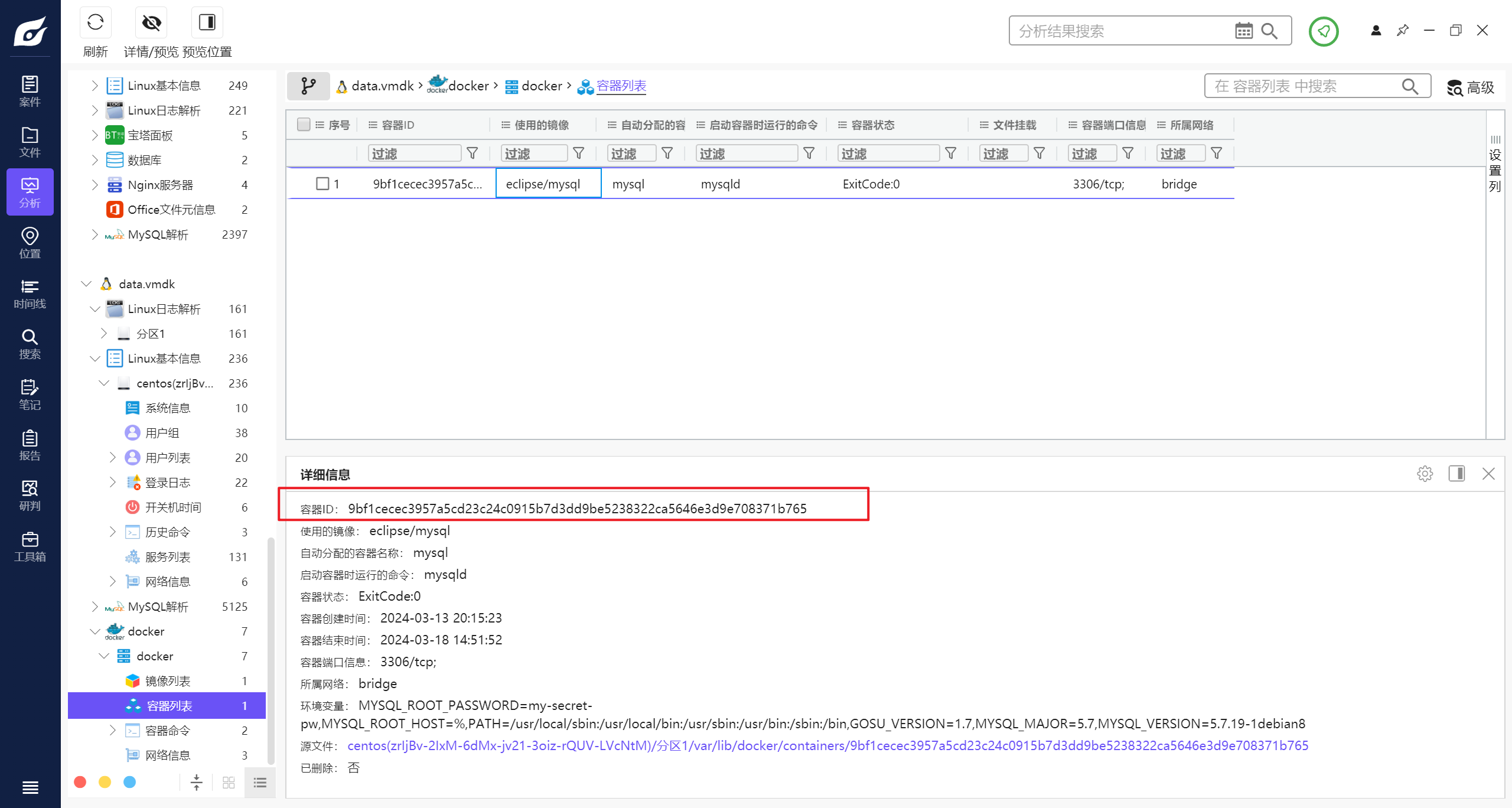The width and height of the screenshot is (1512, 808).
Task: Select 镜像列表 in the docker tree
Action: tap(168, 681)
